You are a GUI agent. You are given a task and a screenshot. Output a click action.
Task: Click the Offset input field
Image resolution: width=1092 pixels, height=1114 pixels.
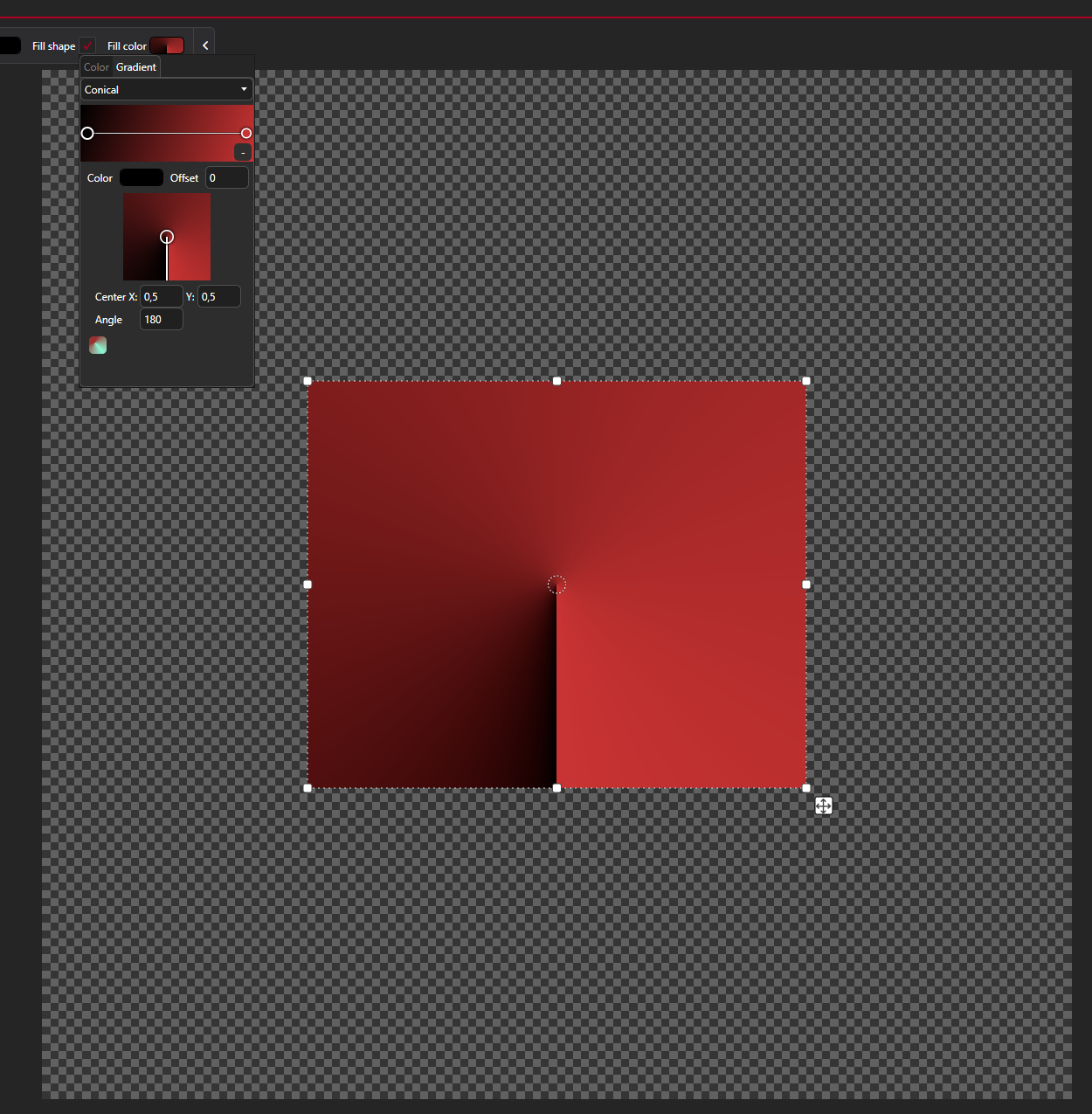tap(227, 177)
